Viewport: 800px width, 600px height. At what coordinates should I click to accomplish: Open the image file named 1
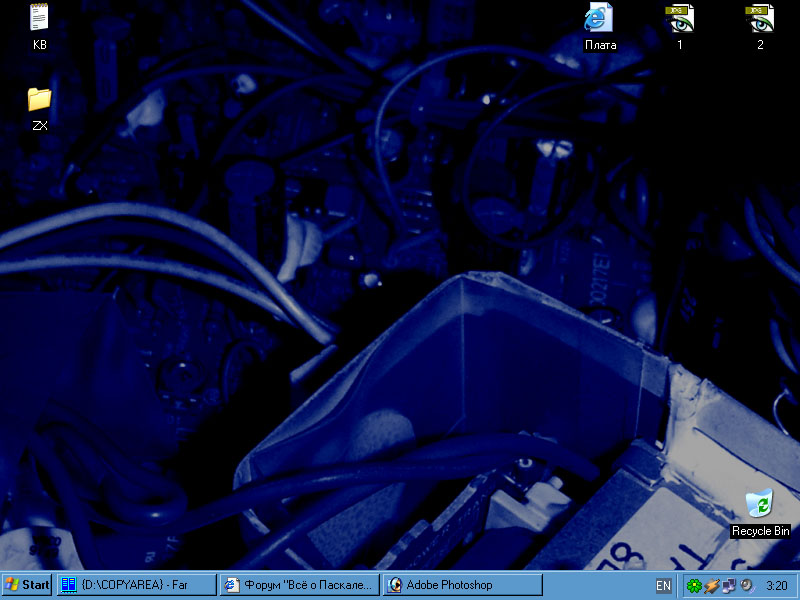click(680, 18)
